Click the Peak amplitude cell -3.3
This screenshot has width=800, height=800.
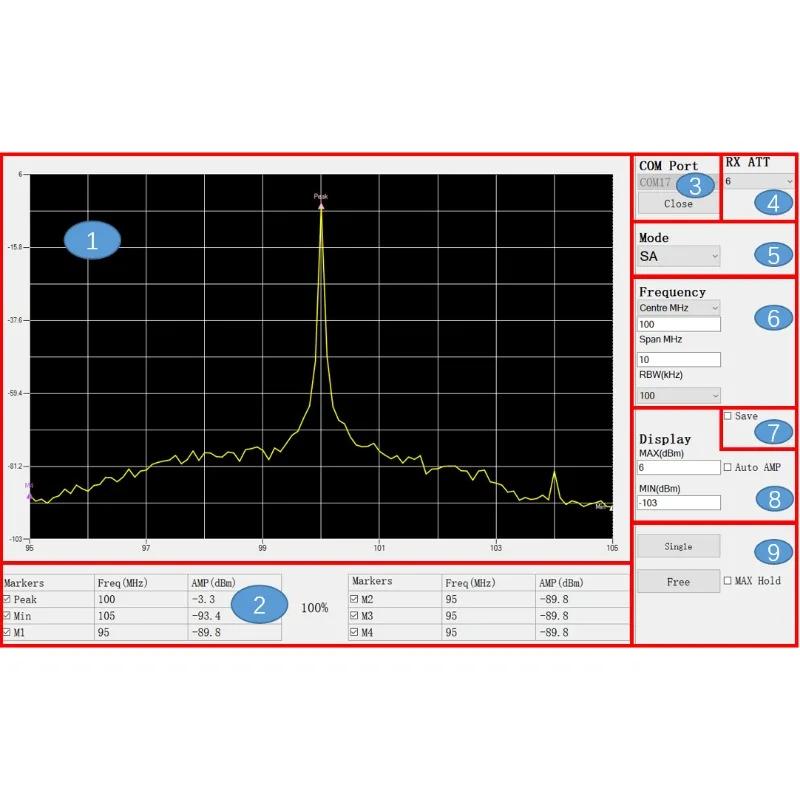pos(234,599)
